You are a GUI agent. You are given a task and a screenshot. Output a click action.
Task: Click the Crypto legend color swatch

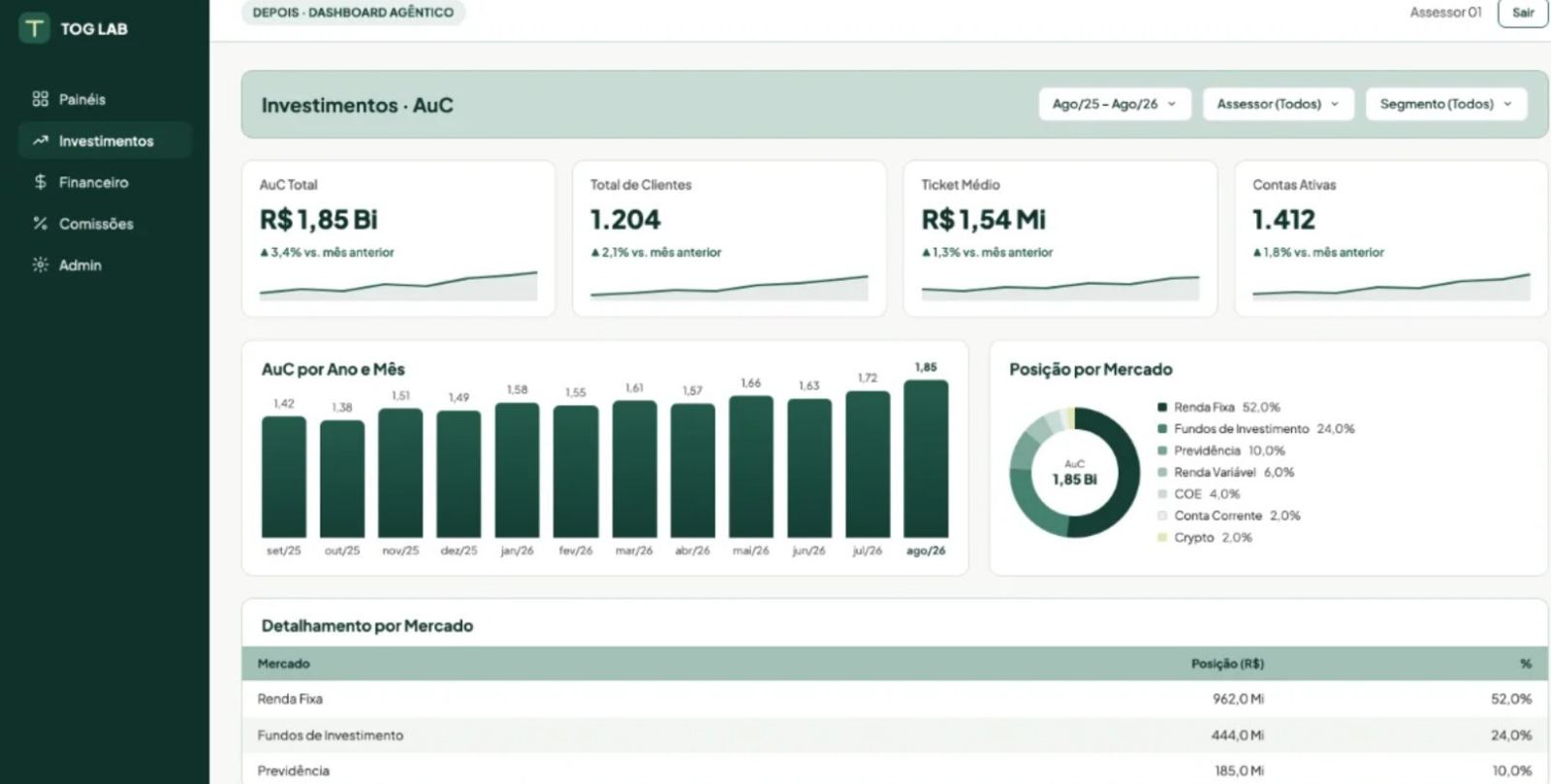point(1162,537)
